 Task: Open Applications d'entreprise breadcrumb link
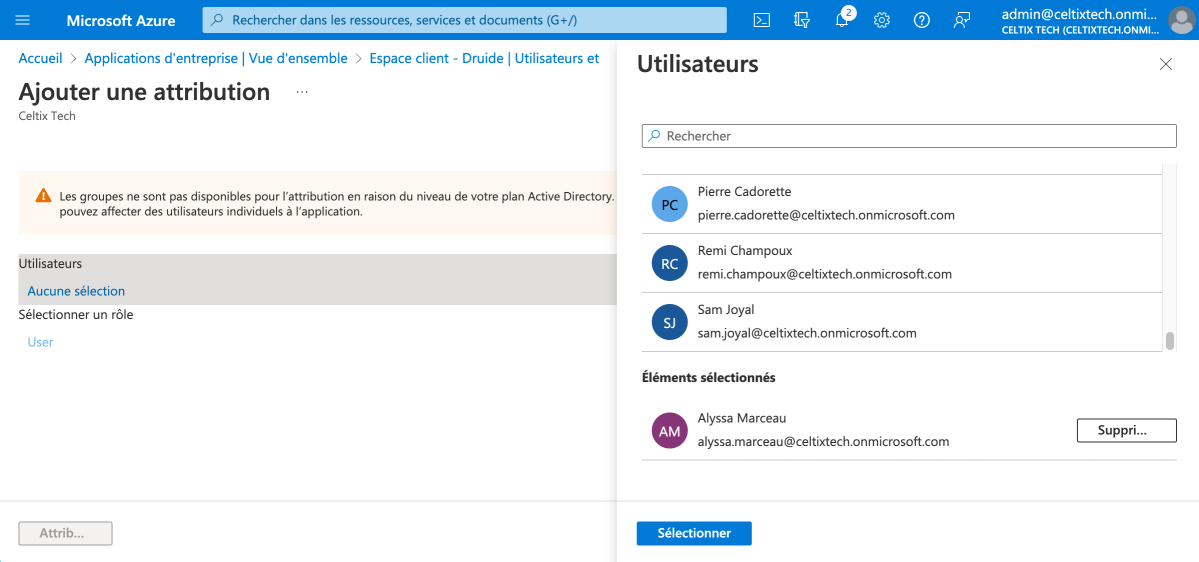(216, 59)
